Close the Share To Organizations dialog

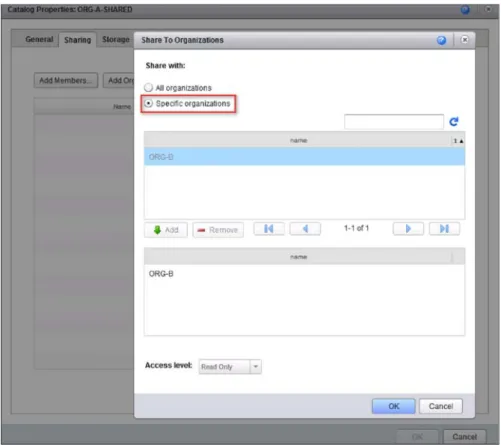pos(464,40)
